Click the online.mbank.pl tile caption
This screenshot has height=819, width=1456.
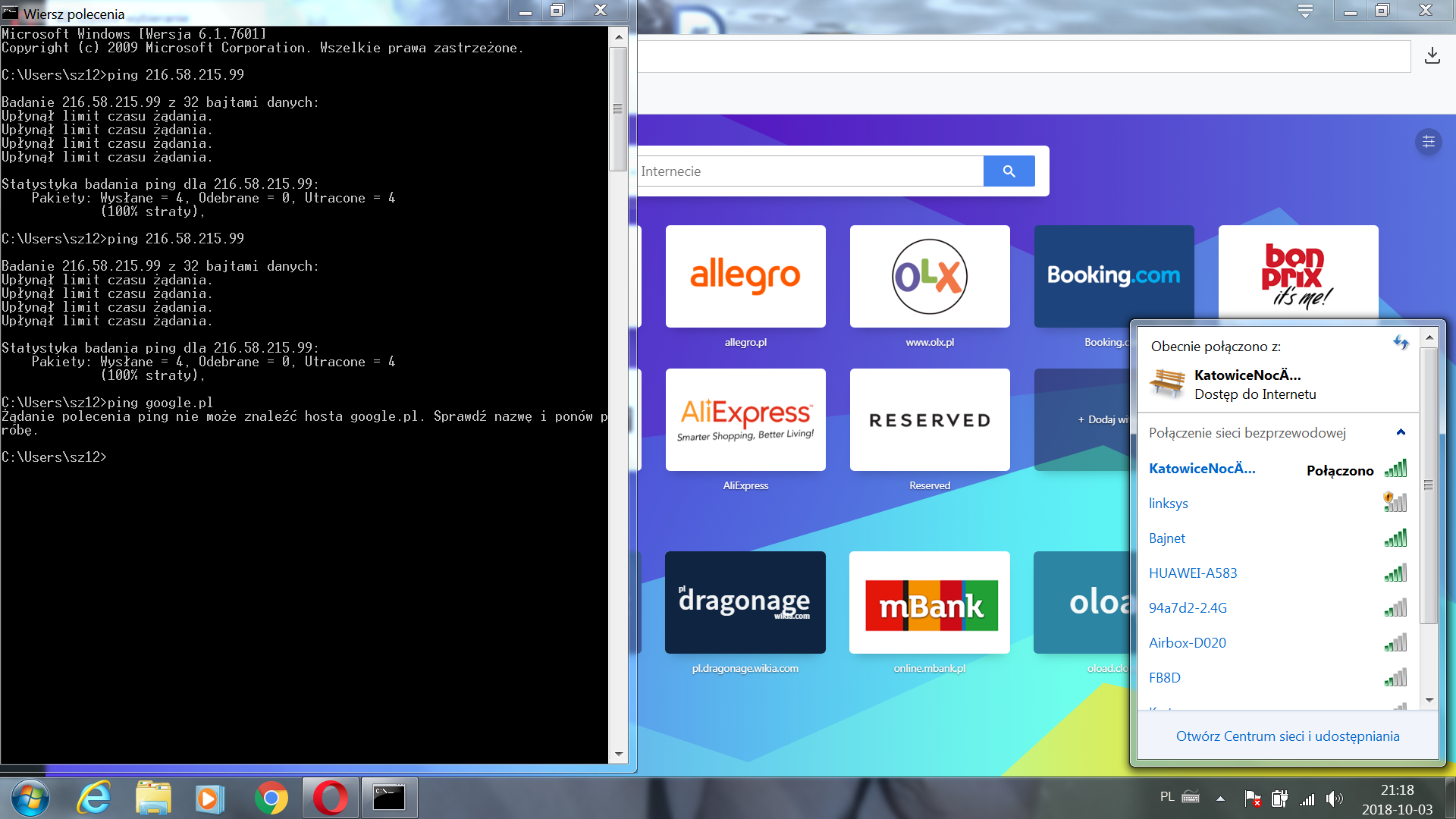click(930, 668)
